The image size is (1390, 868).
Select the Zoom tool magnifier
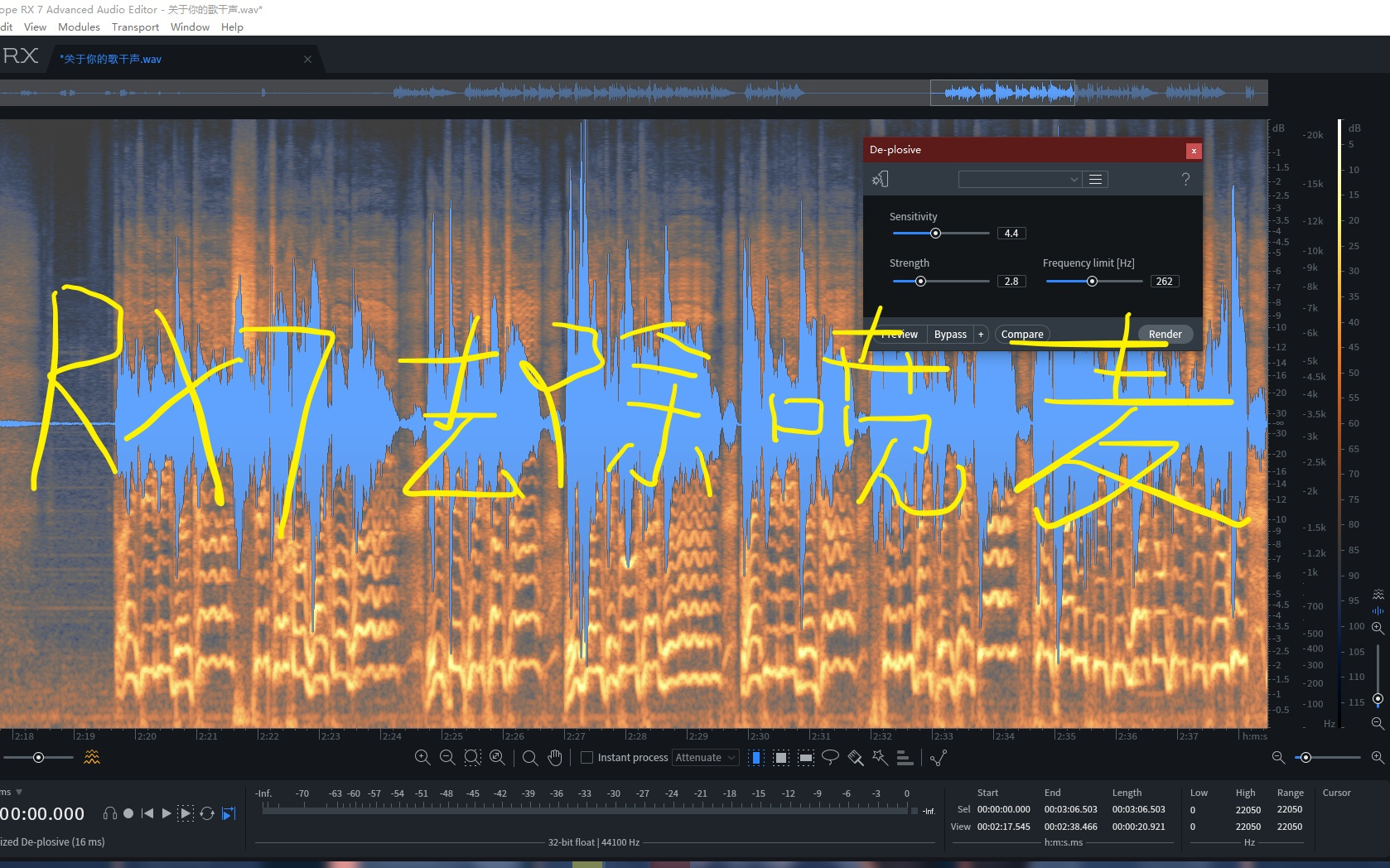[x=530, y=757]
